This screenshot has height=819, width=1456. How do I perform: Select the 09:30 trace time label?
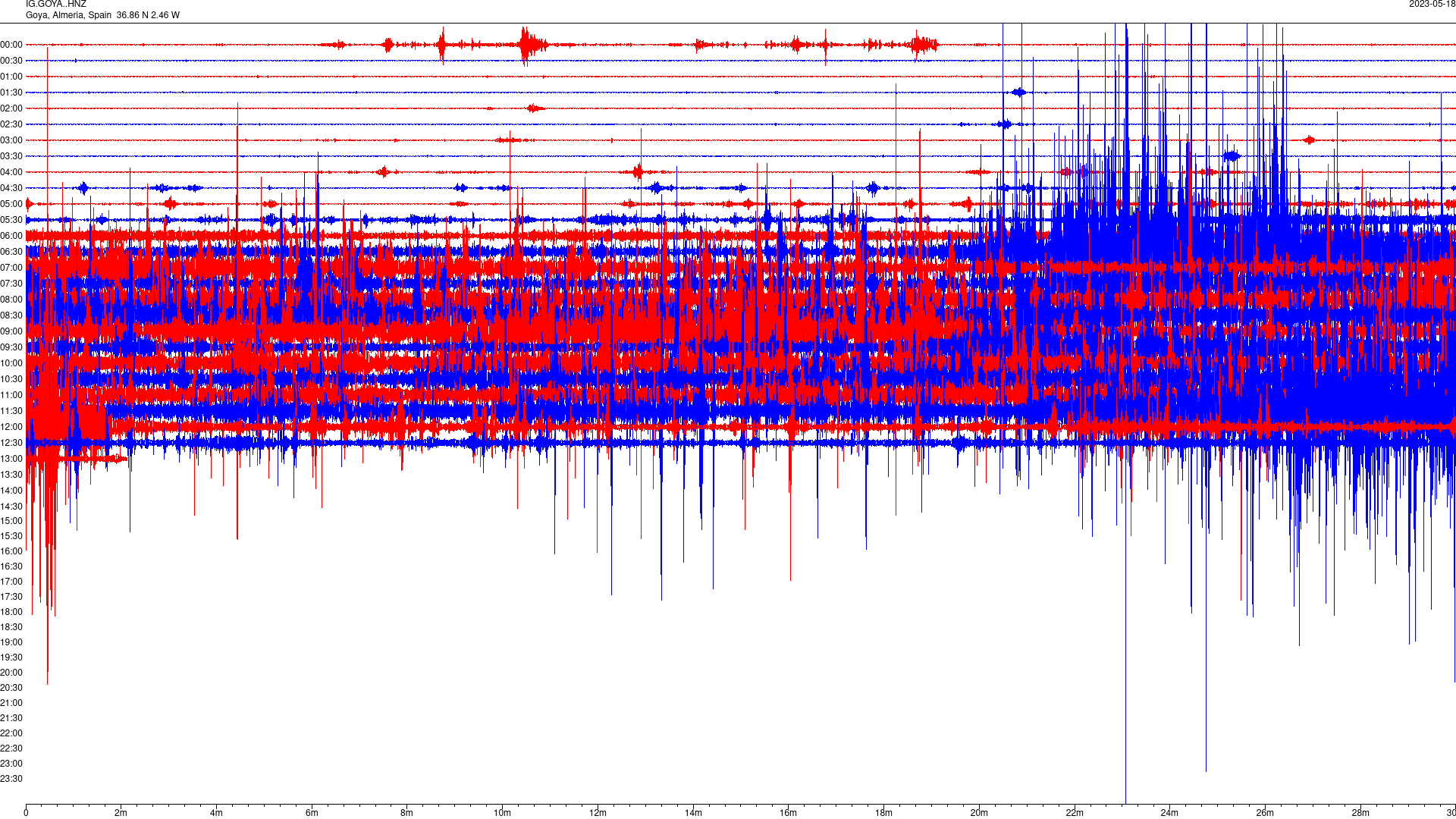point(11,347)
